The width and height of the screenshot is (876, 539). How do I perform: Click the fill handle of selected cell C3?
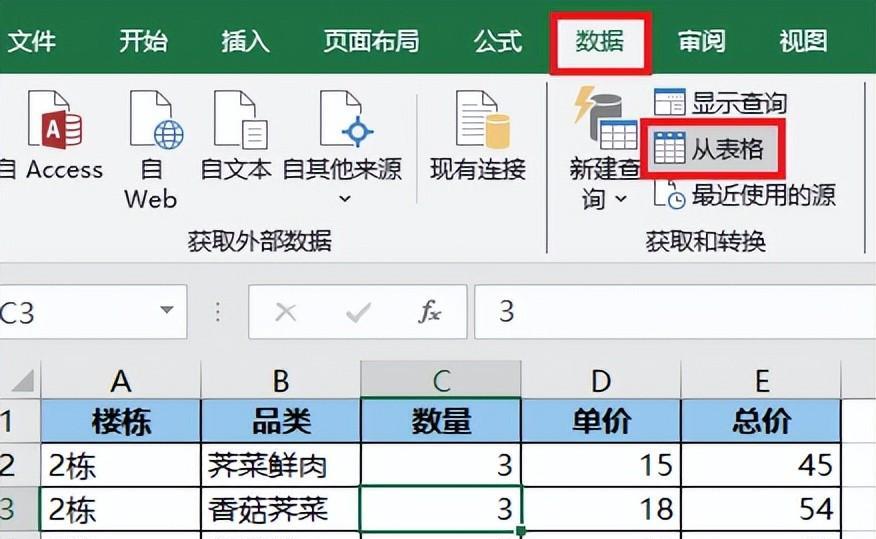tap(521, 531)
